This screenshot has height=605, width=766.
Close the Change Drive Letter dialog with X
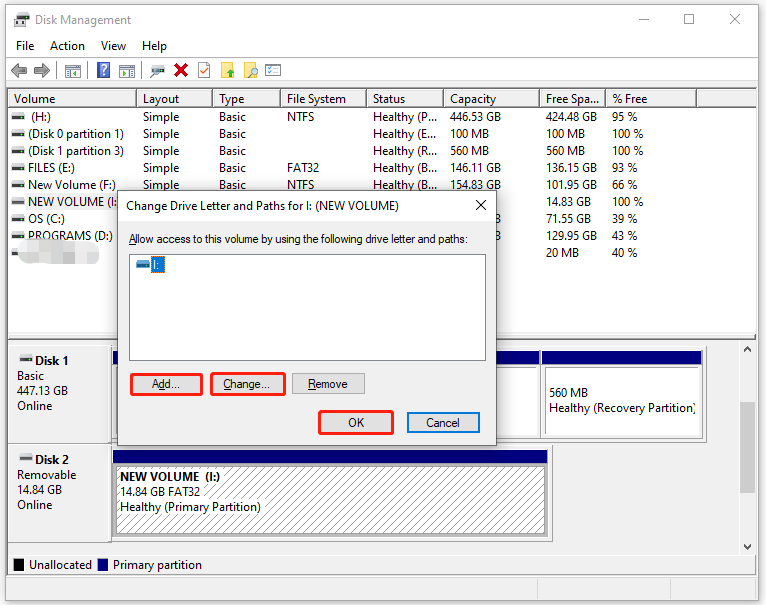[x=481, y=205]
